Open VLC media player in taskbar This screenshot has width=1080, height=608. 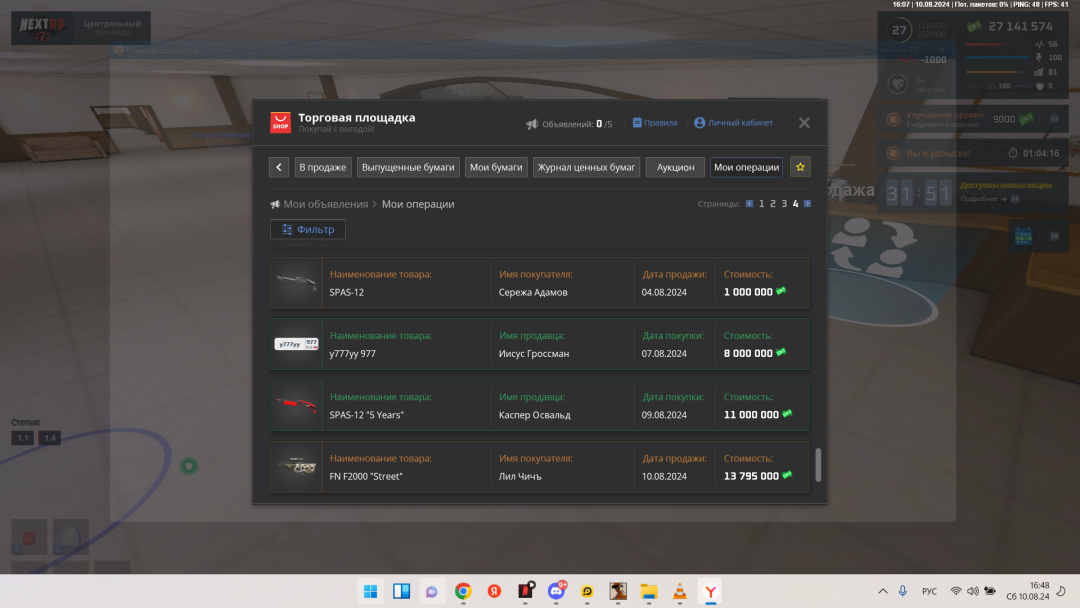678,591
